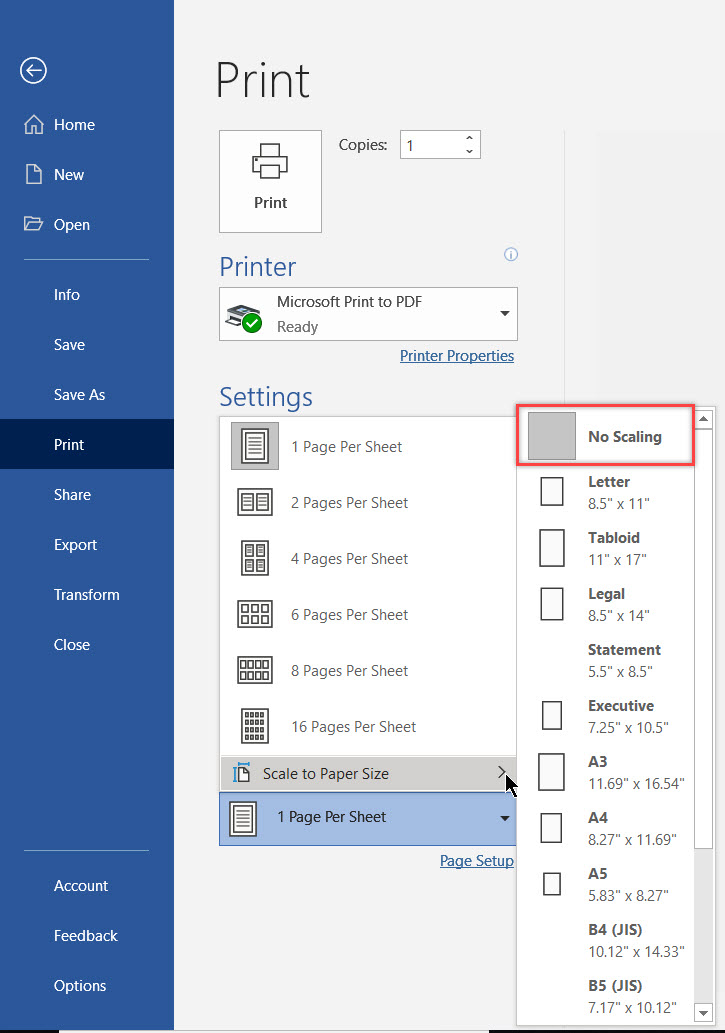The height and width of the screenshot is (1033, 725).
Task: Click the Home house icon
Action: [34, 125]
